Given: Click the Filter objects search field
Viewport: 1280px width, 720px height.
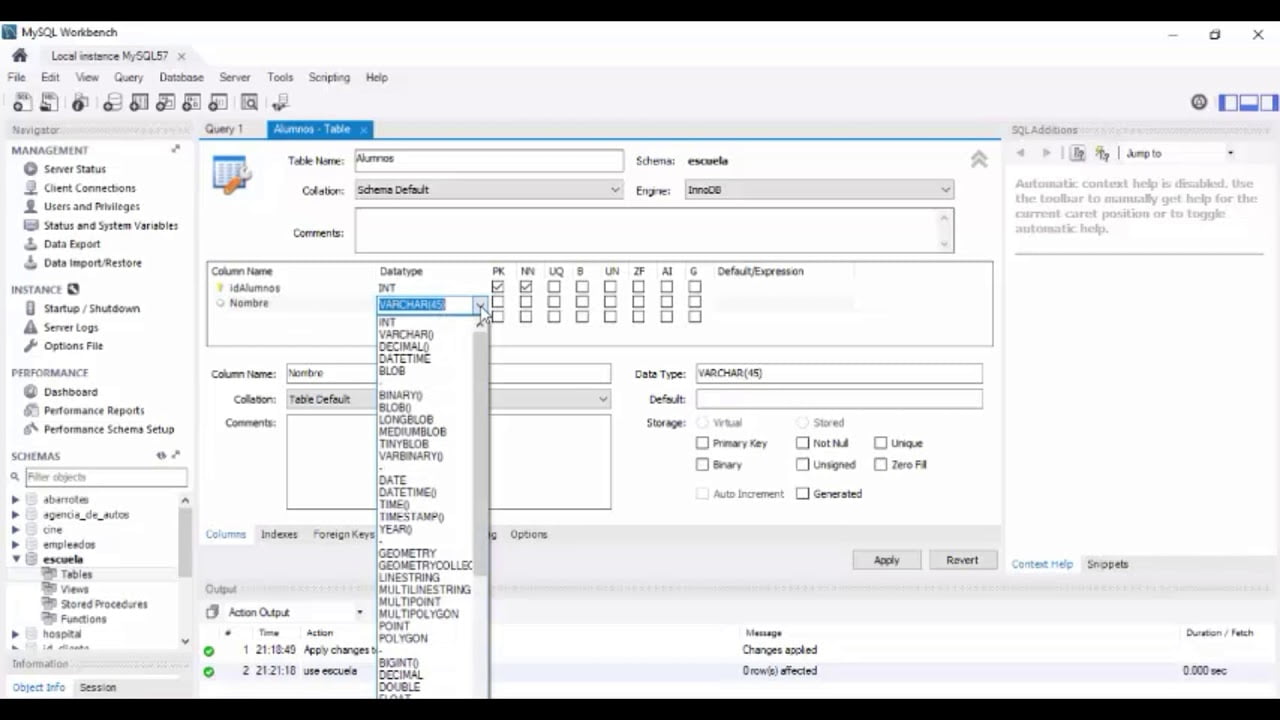Looking at the screenshot, I should 105,477.
